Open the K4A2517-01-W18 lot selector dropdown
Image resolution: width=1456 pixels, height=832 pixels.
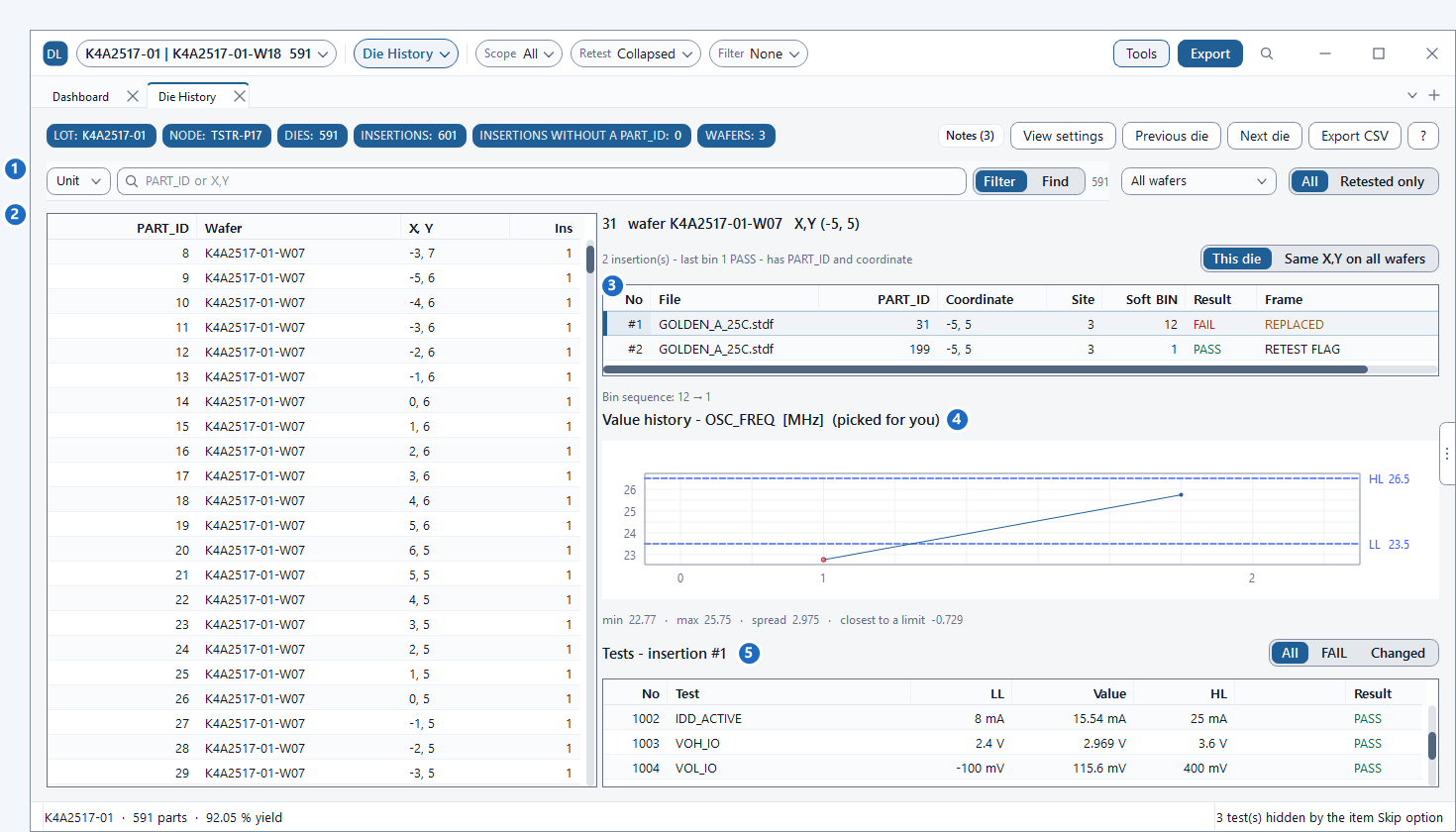pos(206,53)
